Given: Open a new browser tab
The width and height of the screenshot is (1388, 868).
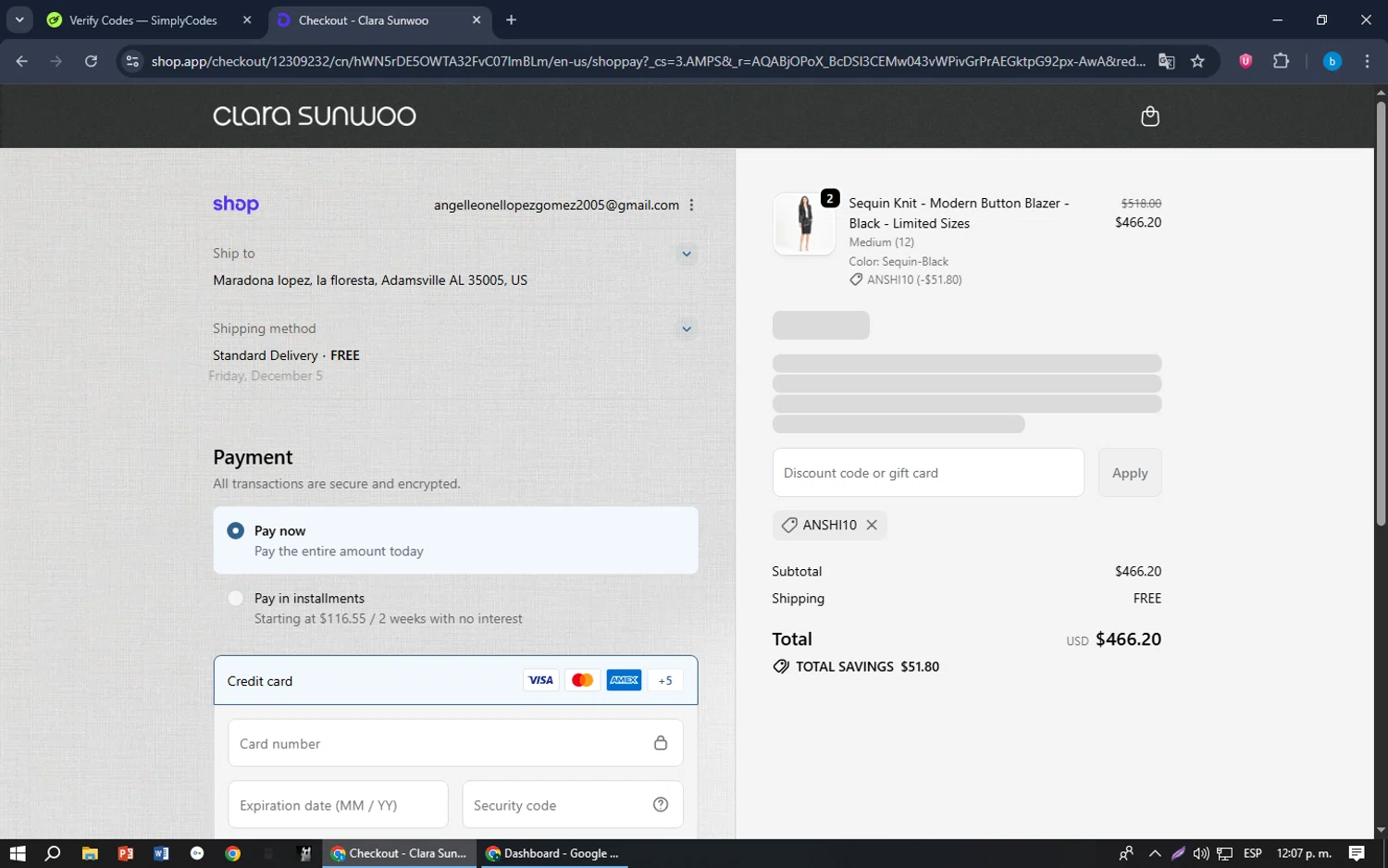Looking at the screenshot, I should coord(511,20).
